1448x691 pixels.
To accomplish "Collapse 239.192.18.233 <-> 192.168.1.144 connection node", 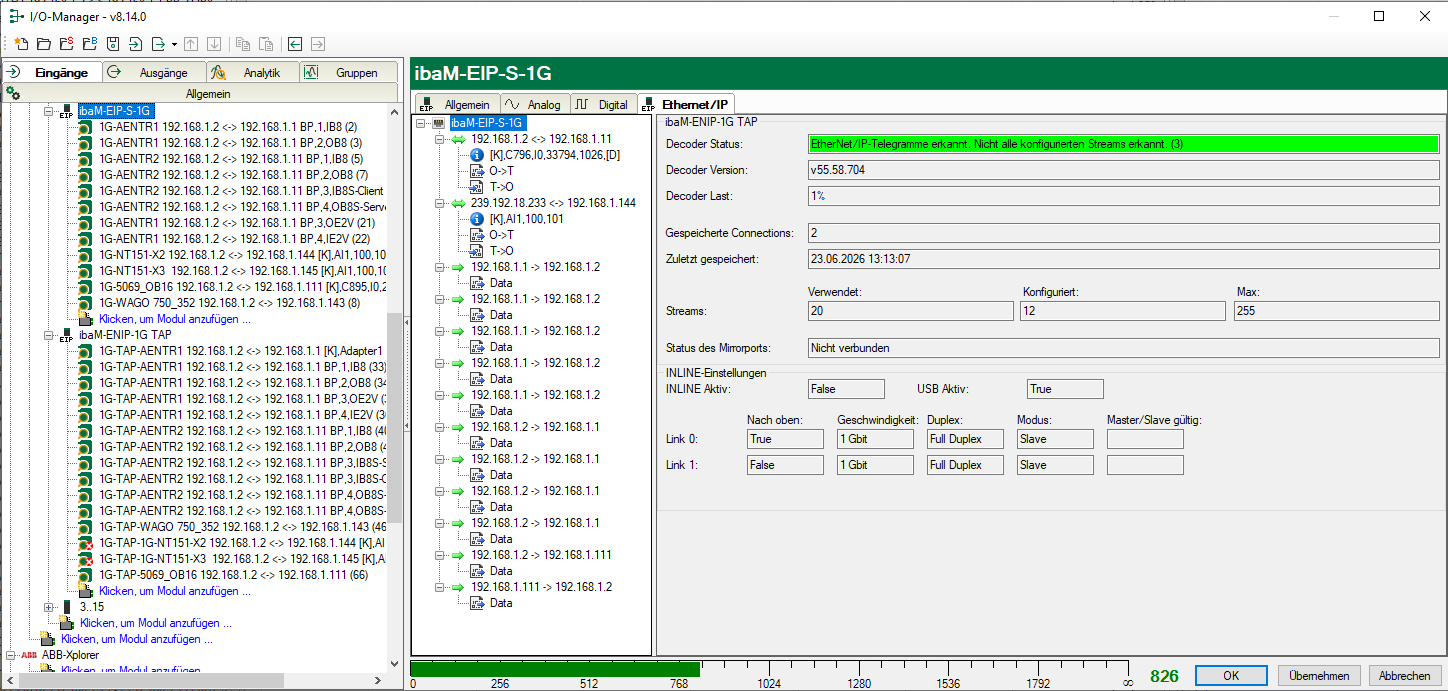I will point(440,203).
